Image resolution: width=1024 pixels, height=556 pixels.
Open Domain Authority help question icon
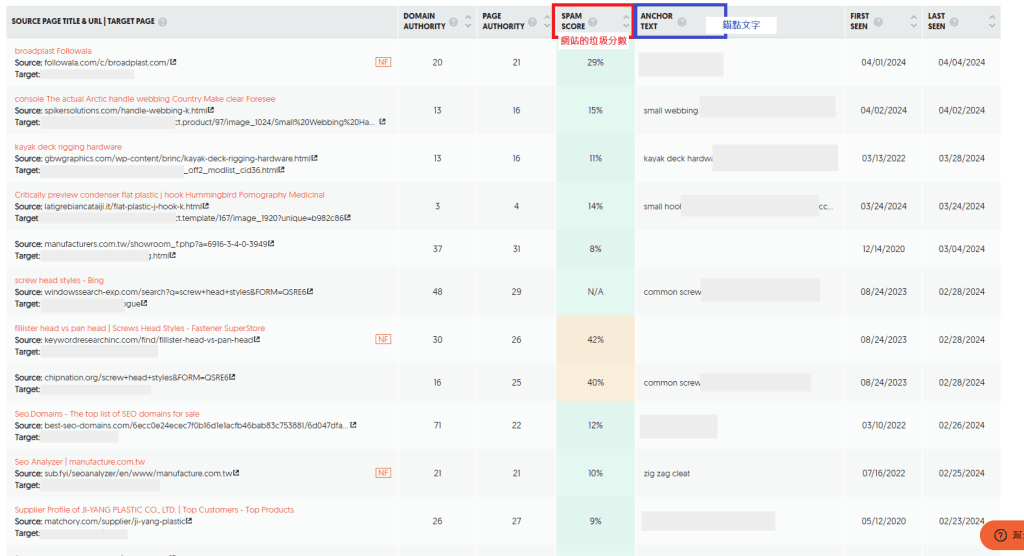pos(453,22)
